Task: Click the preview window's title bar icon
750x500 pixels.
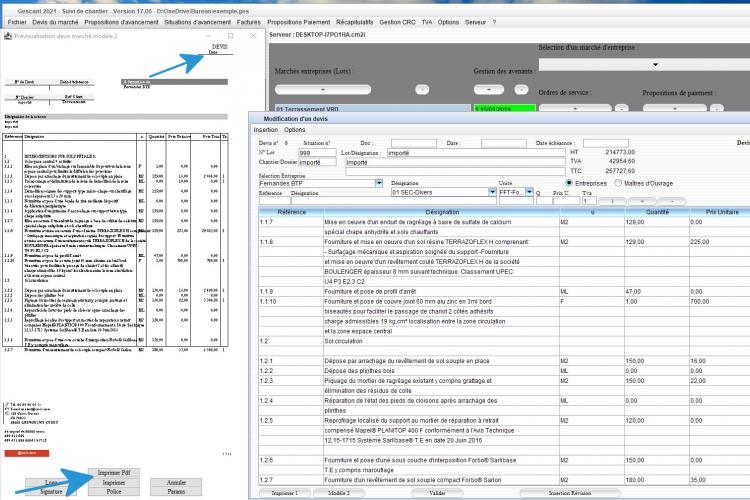Action: [x=8, y=36]
